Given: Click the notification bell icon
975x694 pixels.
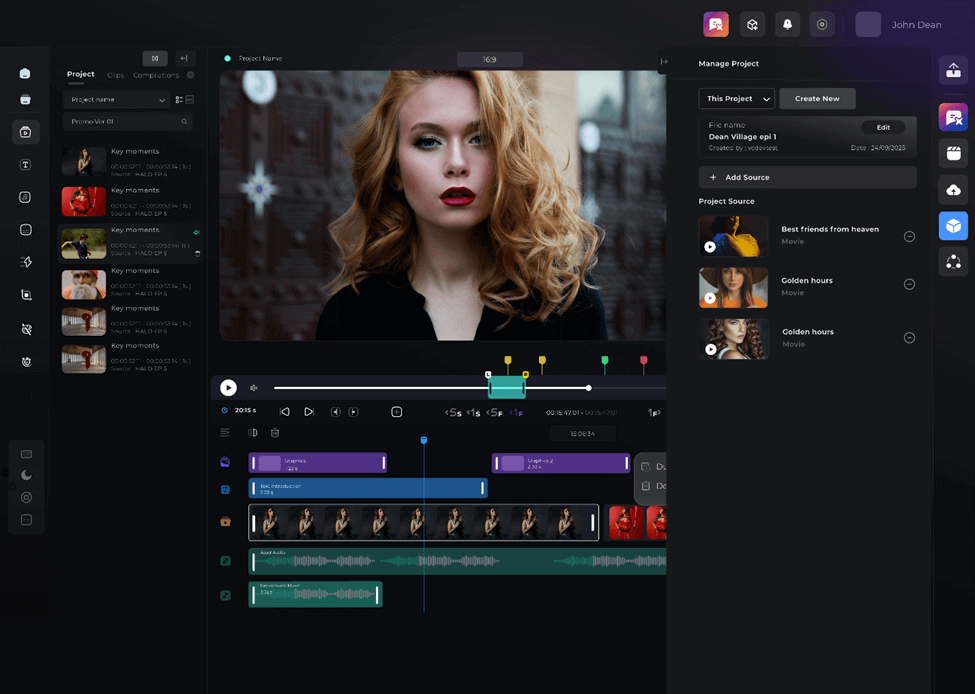Looking at the screenshot, I should (787, 25).
